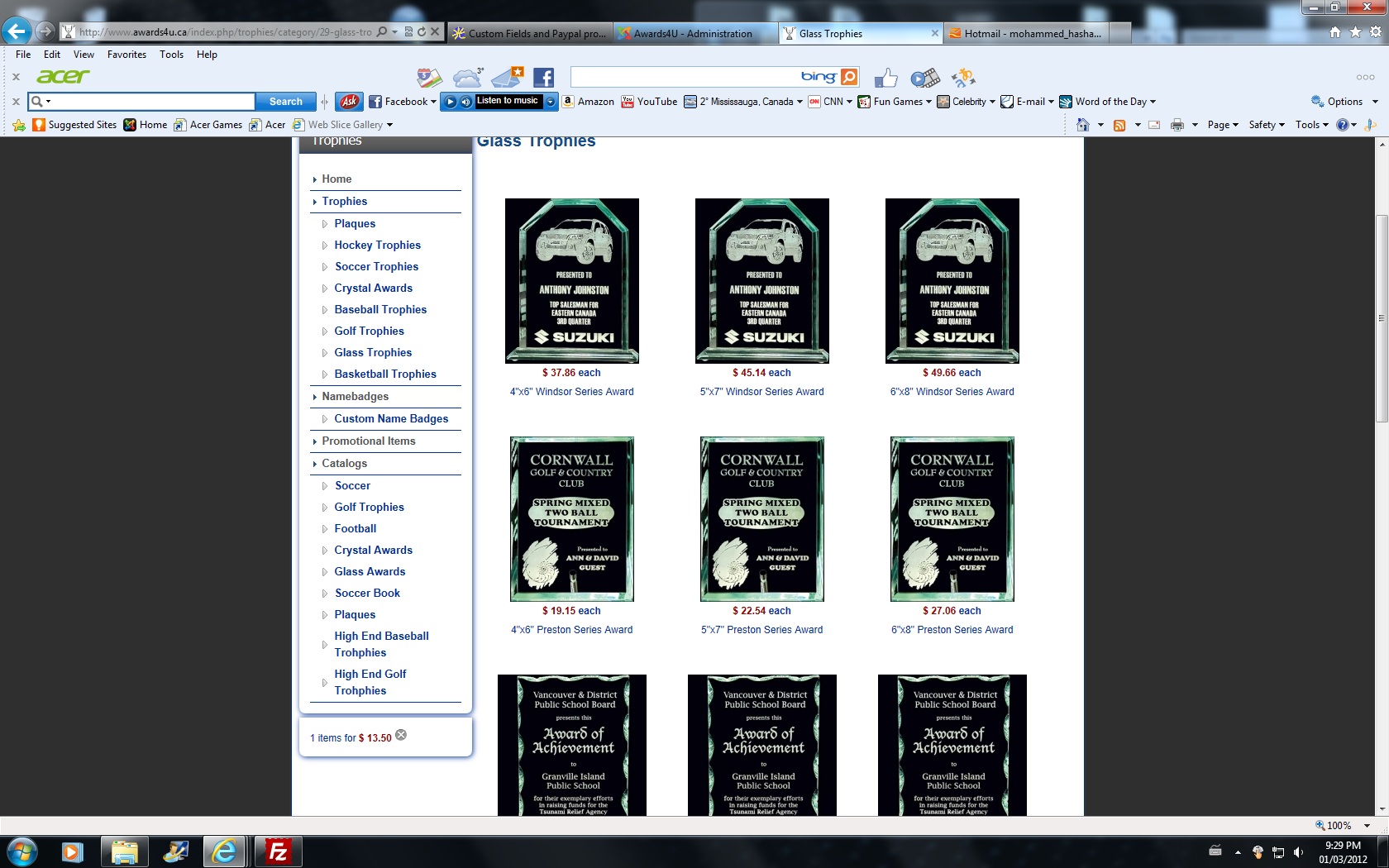The height and width of the screenshot is (868, 1389).
Task: Open Windows Explorer from the taskbar
Action: click(x=124, y=851)
